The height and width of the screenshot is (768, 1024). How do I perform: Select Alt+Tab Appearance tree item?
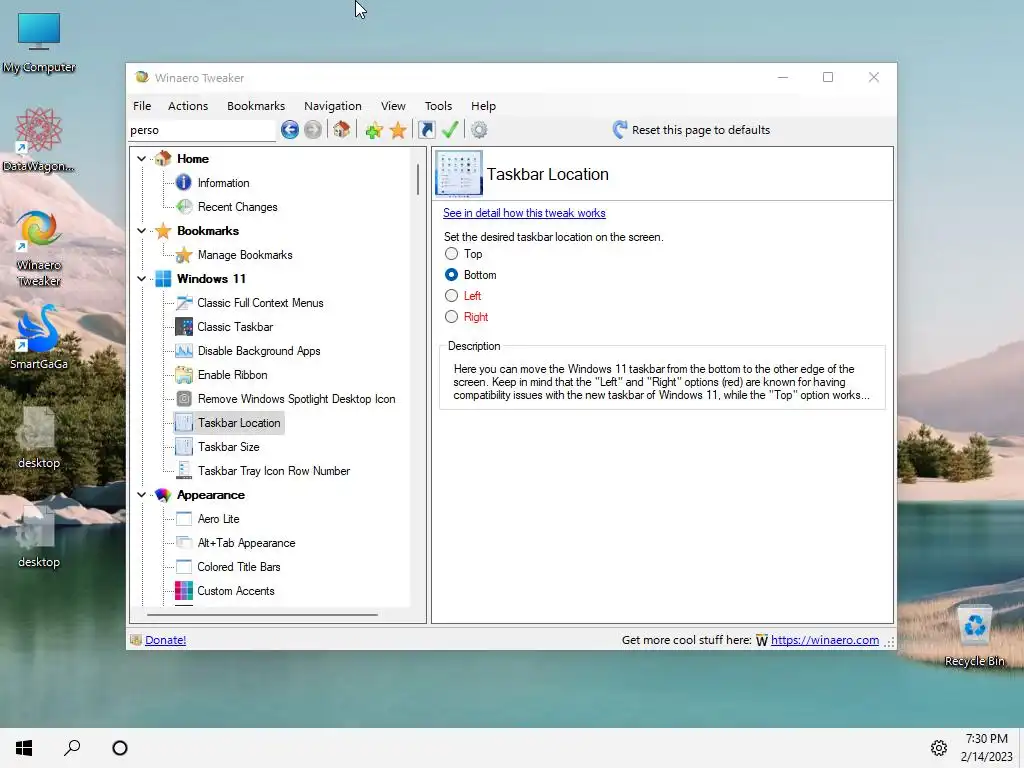[246, 543]
